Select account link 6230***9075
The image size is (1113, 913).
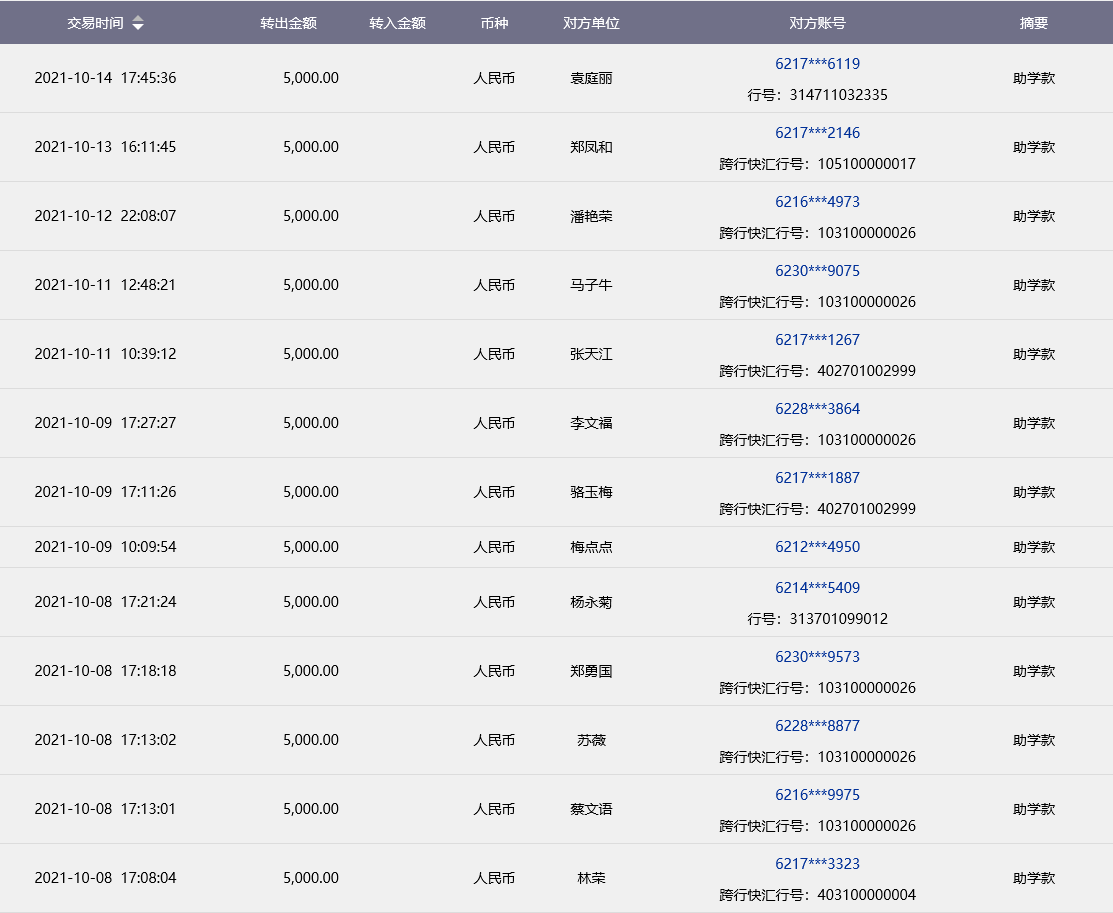click(x=817, y=271)
